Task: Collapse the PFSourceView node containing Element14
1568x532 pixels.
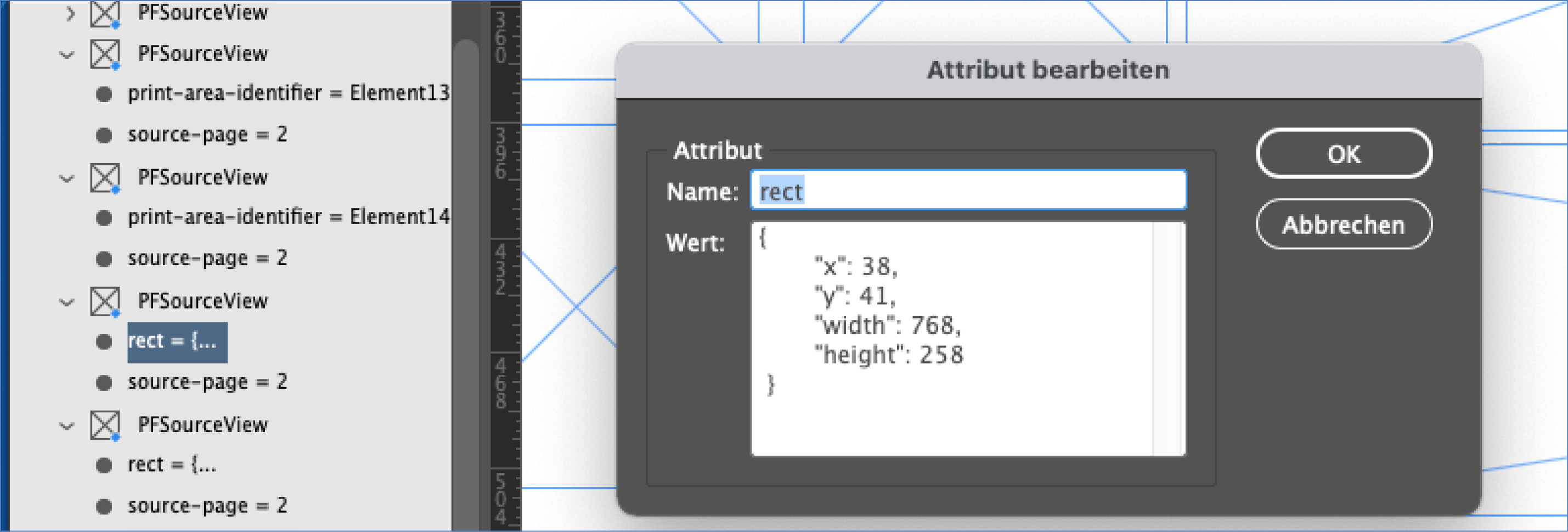Action: [x=66, y=178]
